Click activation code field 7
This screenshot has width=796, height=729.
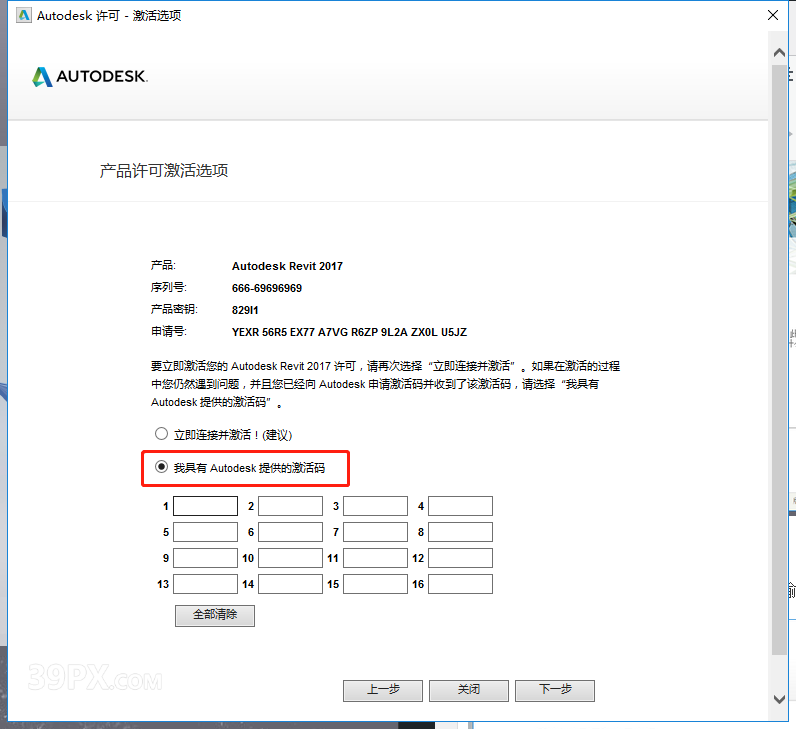pos(376,532)
